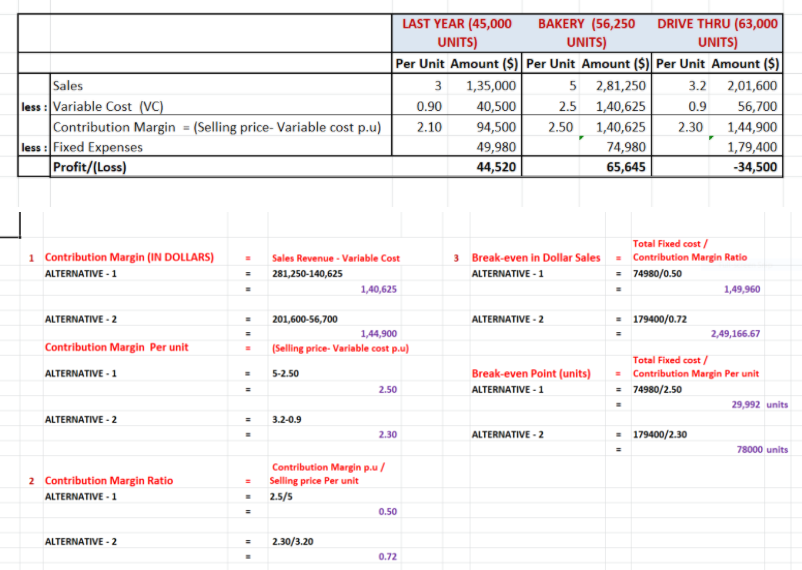The width and height of the screenshot is (802, 570).
Task: Select the 74980/2.50 calculation cell
Action: (657, 389)
